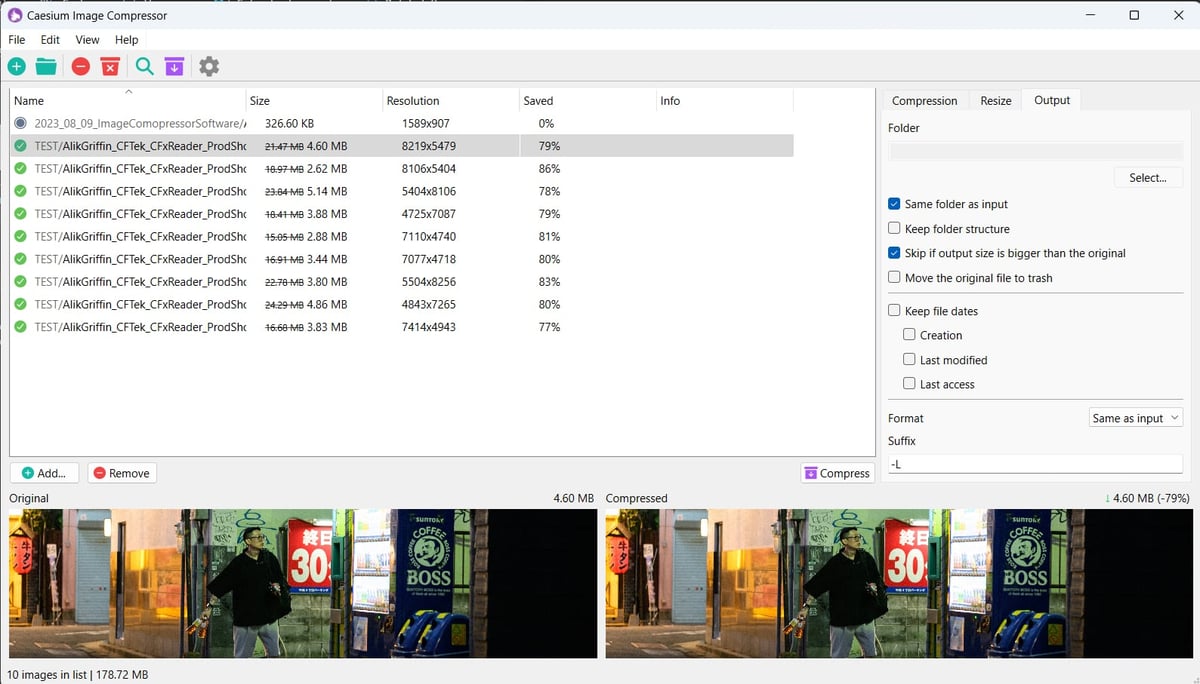Check Move the original file to trash

(894, 277)
